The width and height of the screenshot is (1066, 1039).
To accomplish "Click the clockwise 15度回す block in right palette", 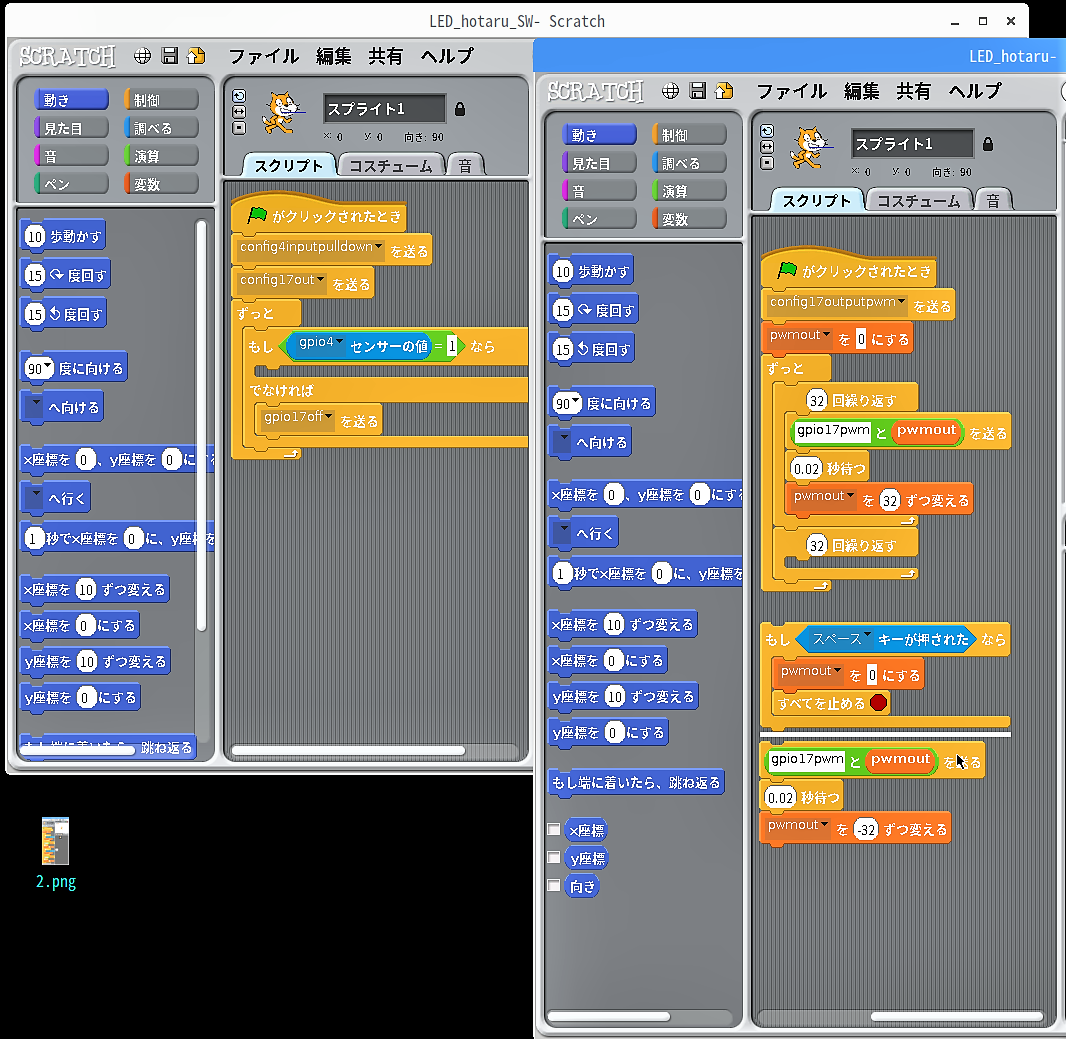I will point(594,310).
